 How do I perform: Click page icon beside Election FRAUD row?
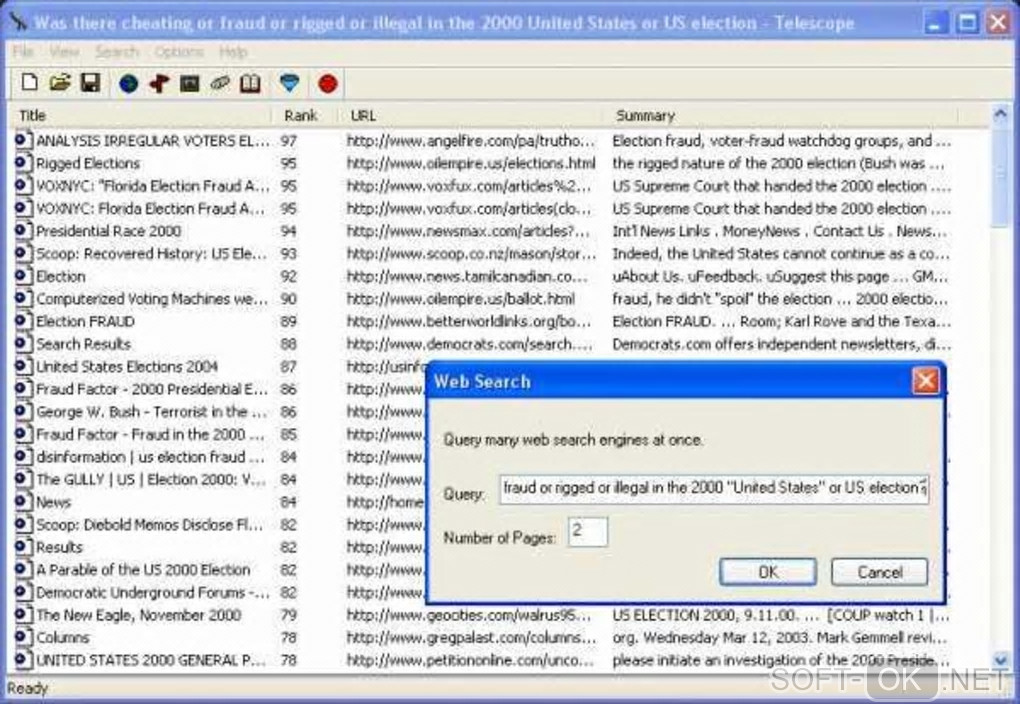coord(23,321)
